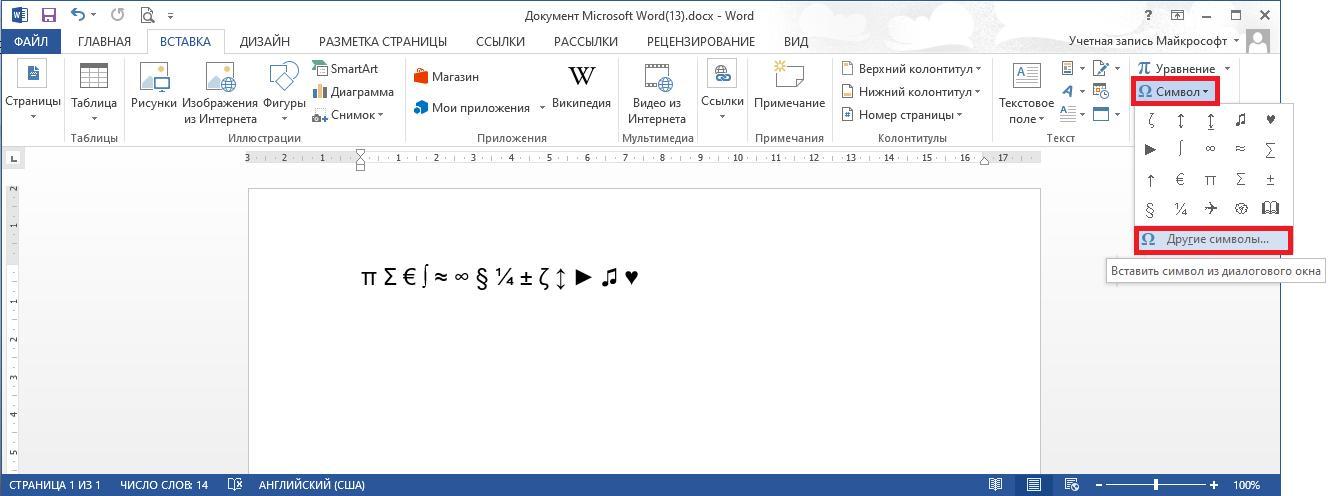
Task: Switch to the ГЛАВНАЯ home tab
Action: click(104, 41)
